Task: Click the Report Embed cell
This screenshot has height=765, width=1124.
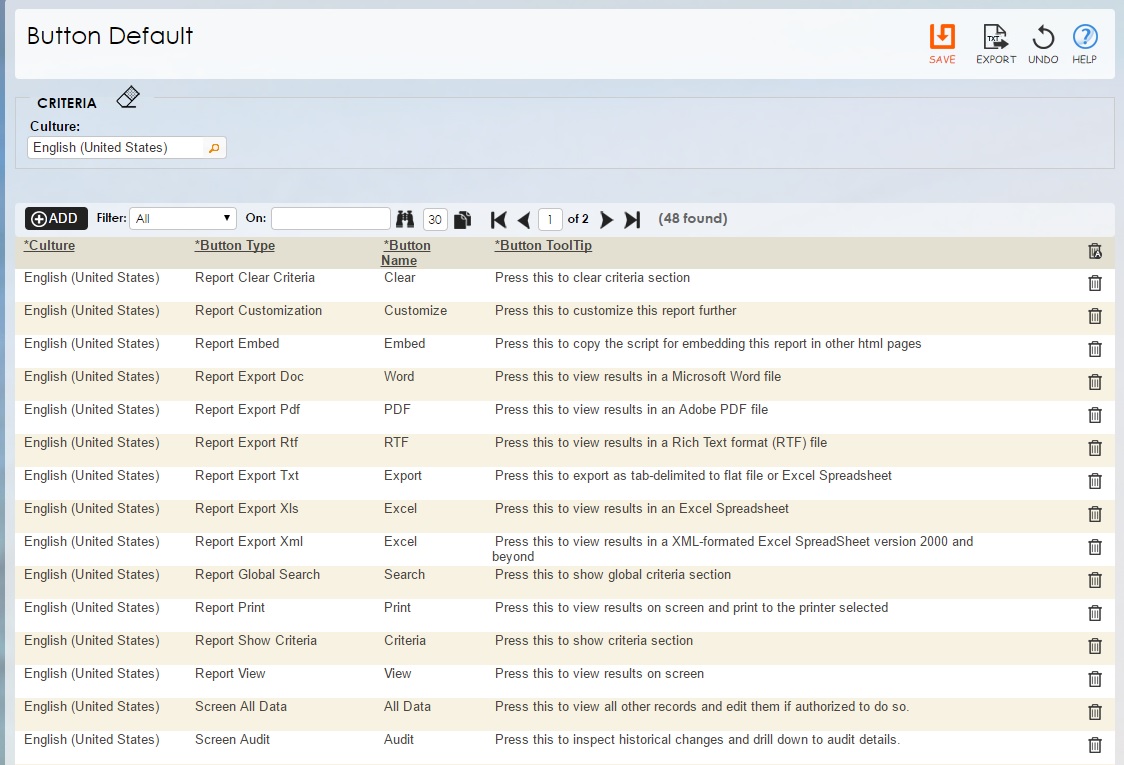Action: (237, 343)
